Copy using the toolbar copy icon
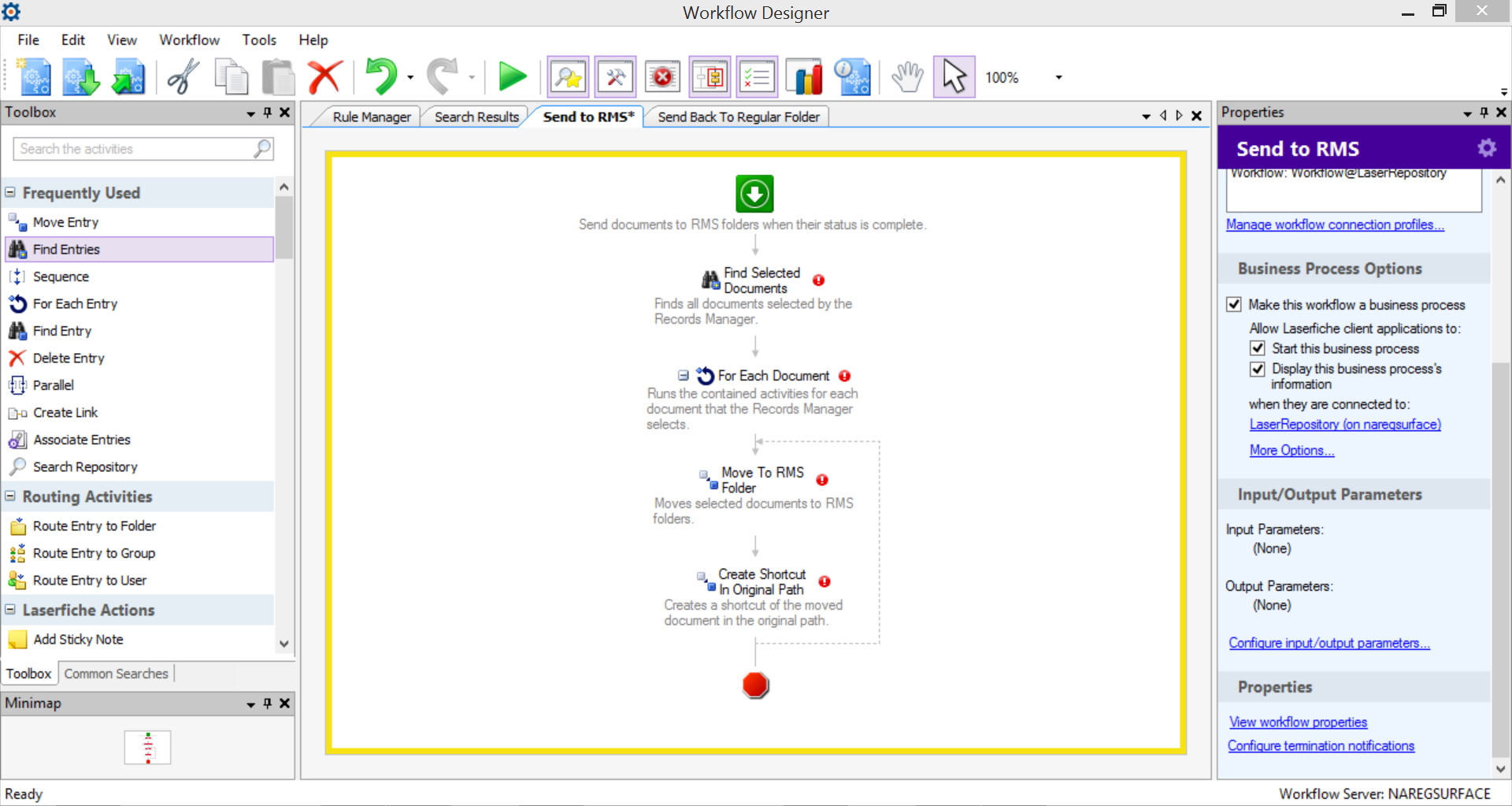Viewport: 1512px width, 806px height. pyautogui.click(x=231, y=77)
